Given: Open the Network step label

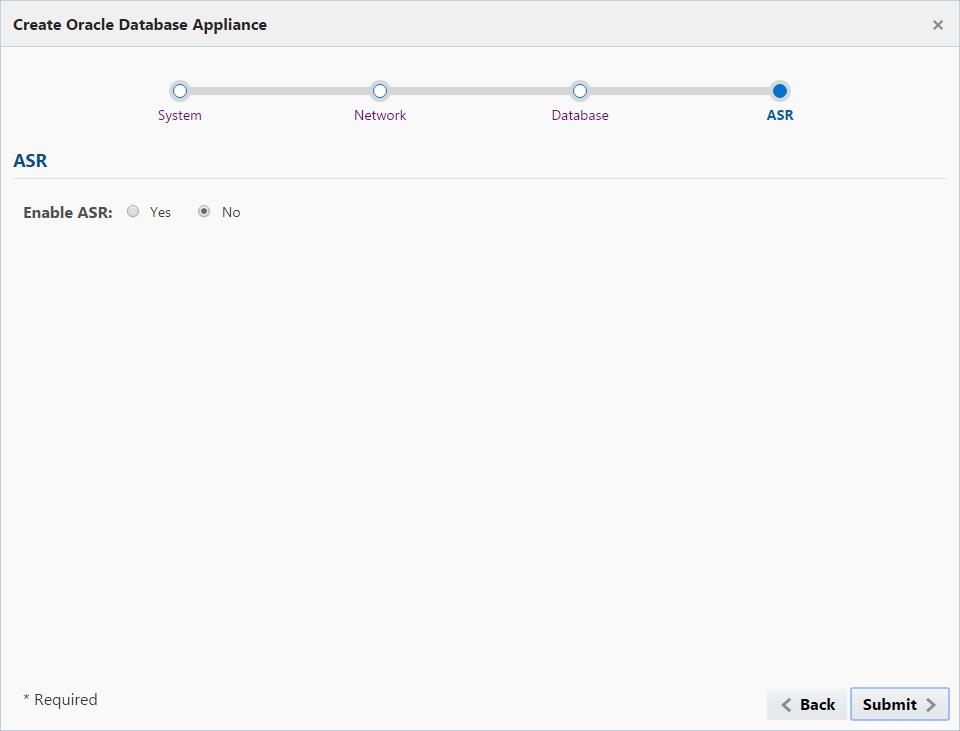Looking at the screenshot, I should click(380, 115).
